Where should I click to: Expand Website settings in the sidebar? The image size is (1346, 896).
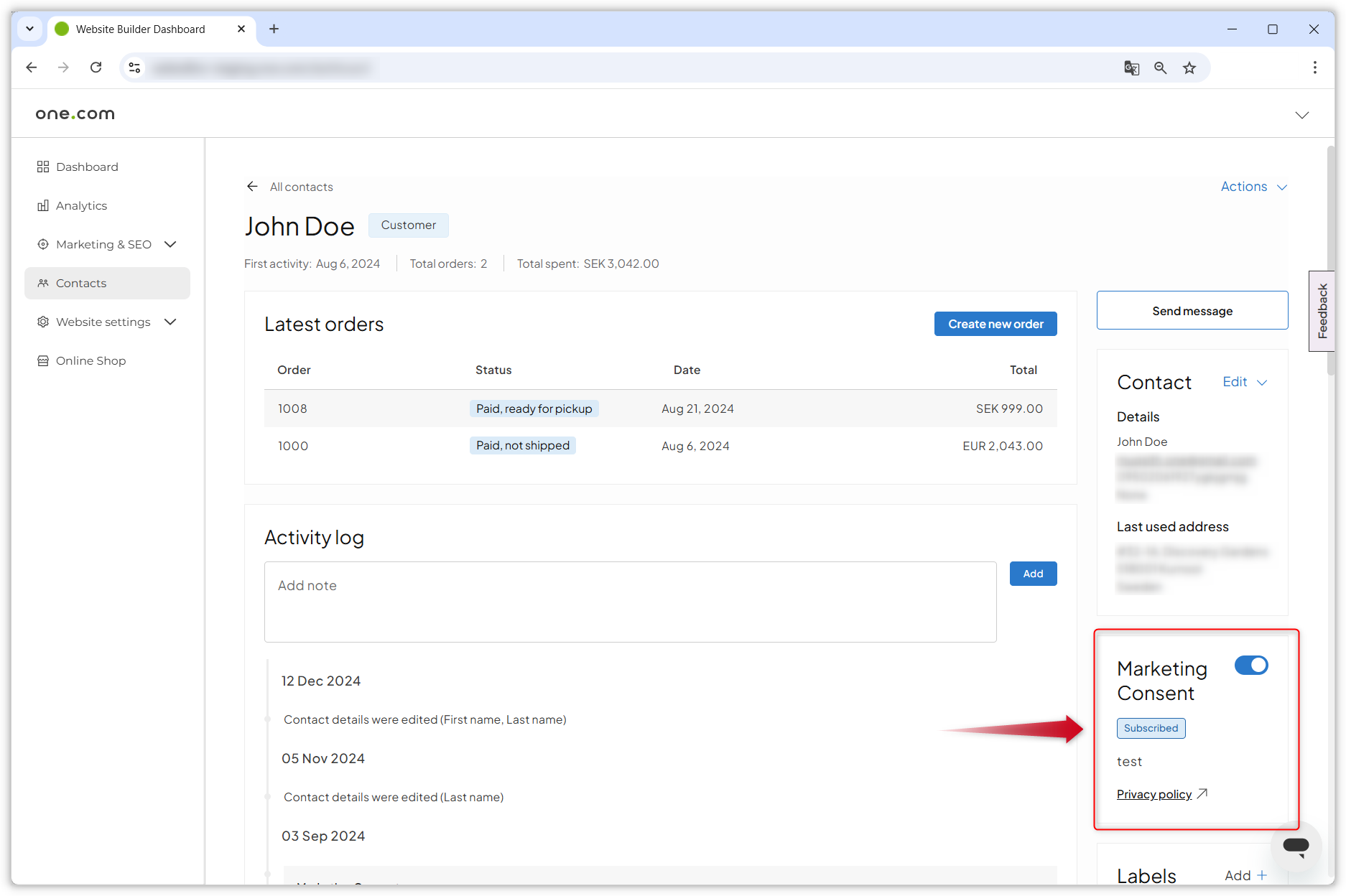170,322
